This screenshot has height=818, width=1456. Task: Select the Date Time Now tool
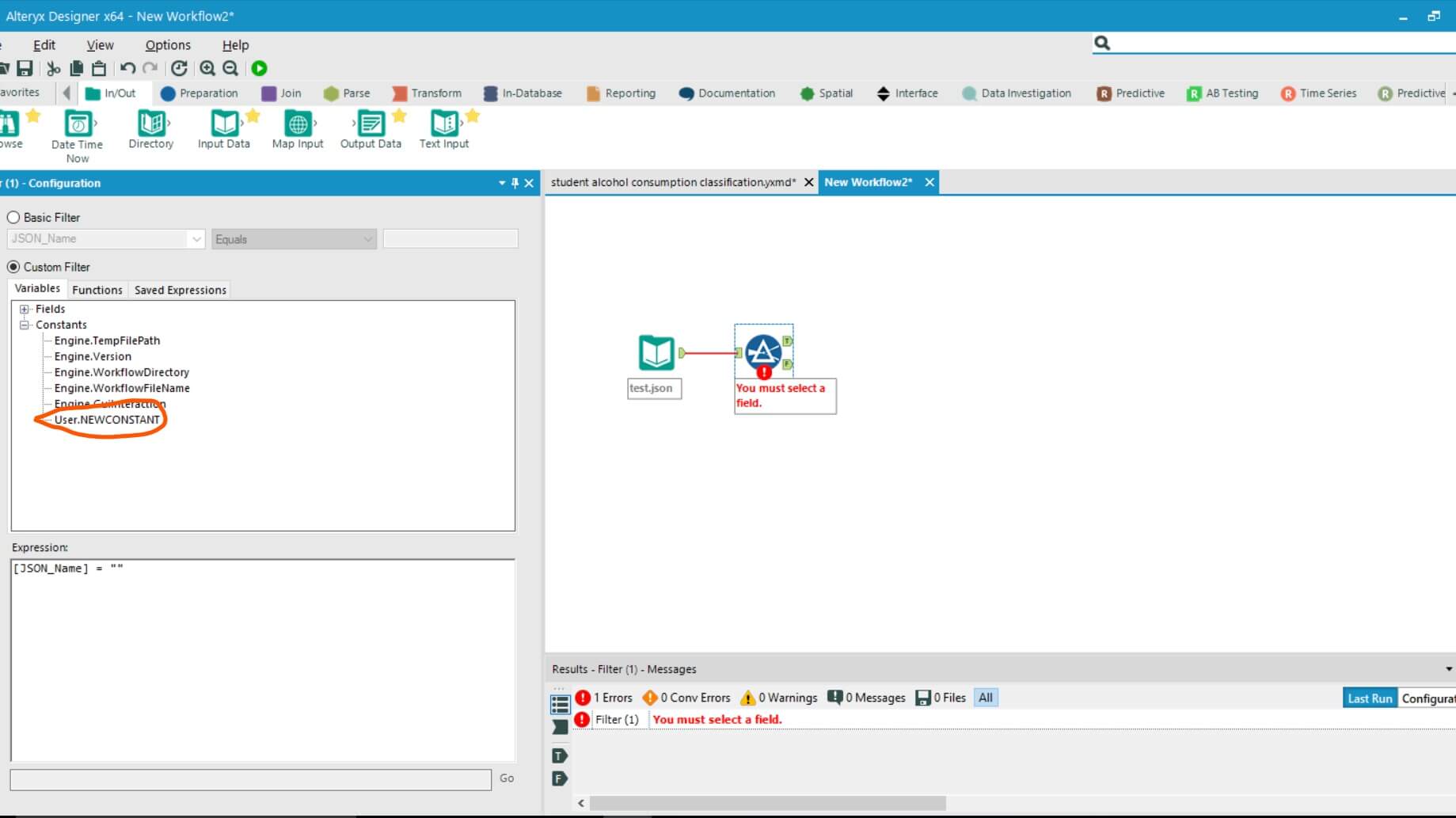[x=78, y=136]
